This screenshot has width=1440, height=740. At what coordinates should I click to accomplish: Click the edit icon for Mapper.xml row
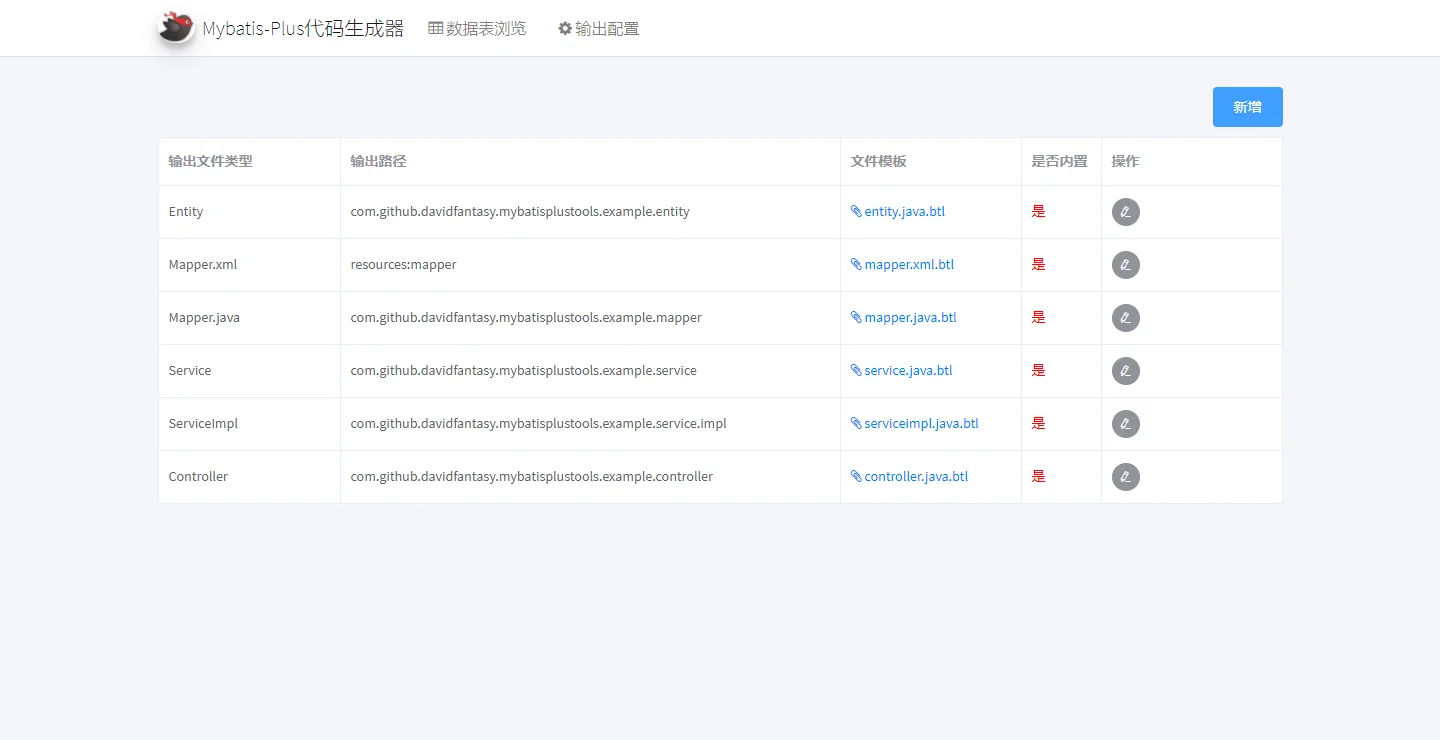click(1125, 265)
